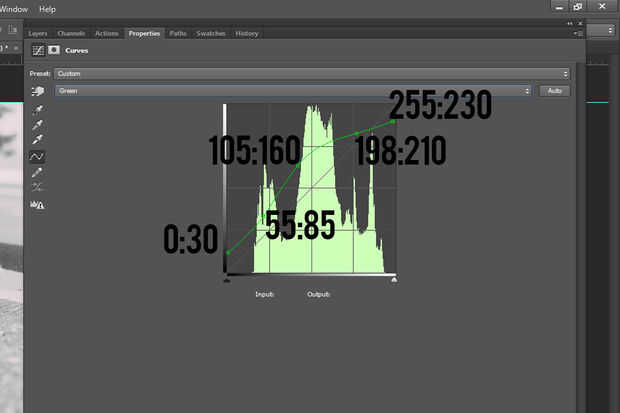Click the white point input slider
The width and height of the screenshot is (620, 413).
[394, 280]
